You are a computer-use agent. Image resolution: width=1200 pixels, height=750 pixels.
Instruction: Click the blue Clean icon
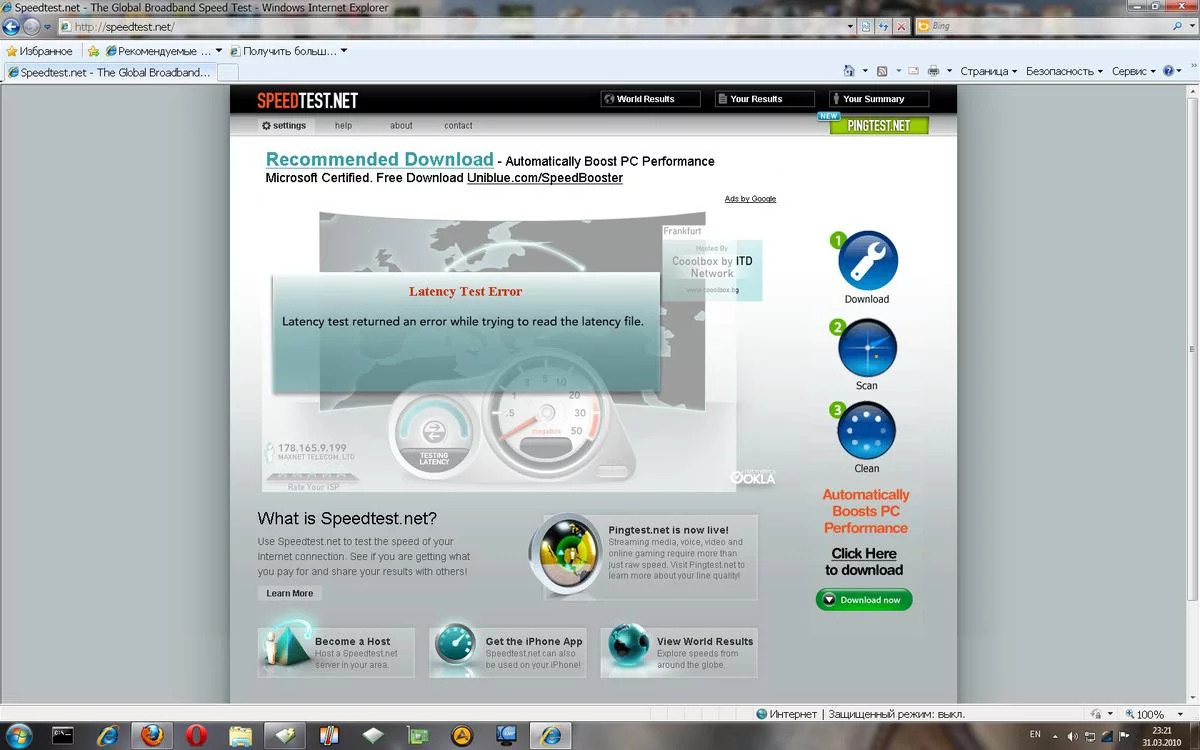(866, 431)
